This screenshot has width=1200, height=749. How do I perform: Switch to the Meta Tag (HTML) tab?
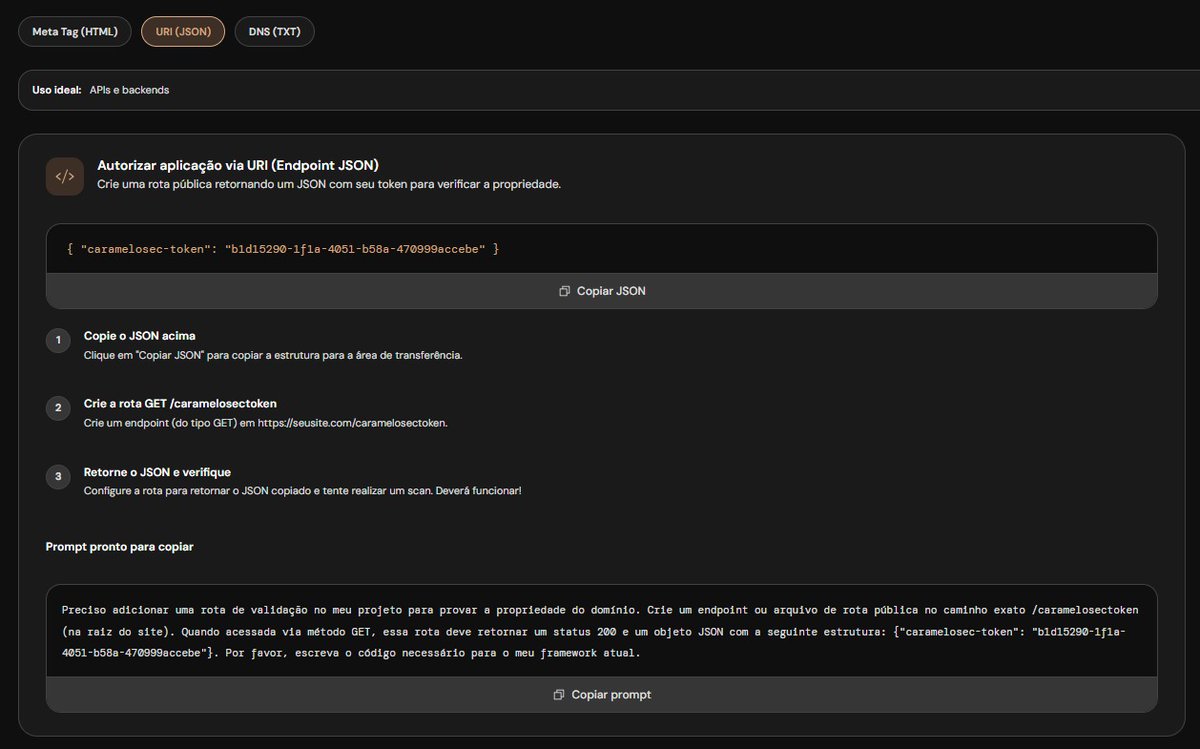tap(75, 31)
